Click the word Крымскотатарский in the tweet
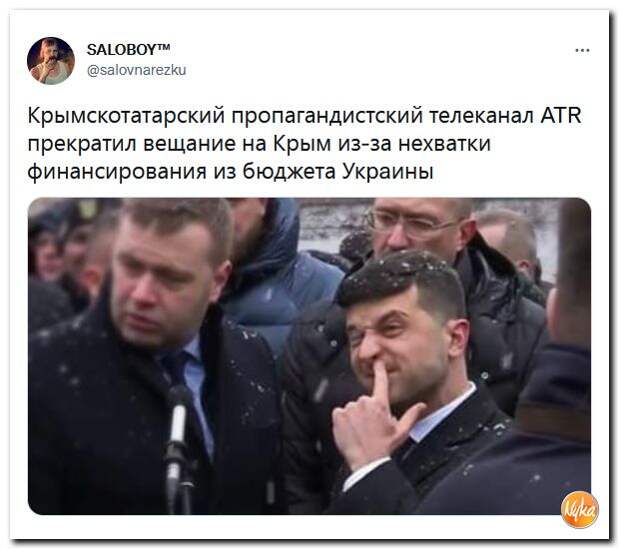The width and height of the screenshot is (620, 550). (x=127, y=117)
